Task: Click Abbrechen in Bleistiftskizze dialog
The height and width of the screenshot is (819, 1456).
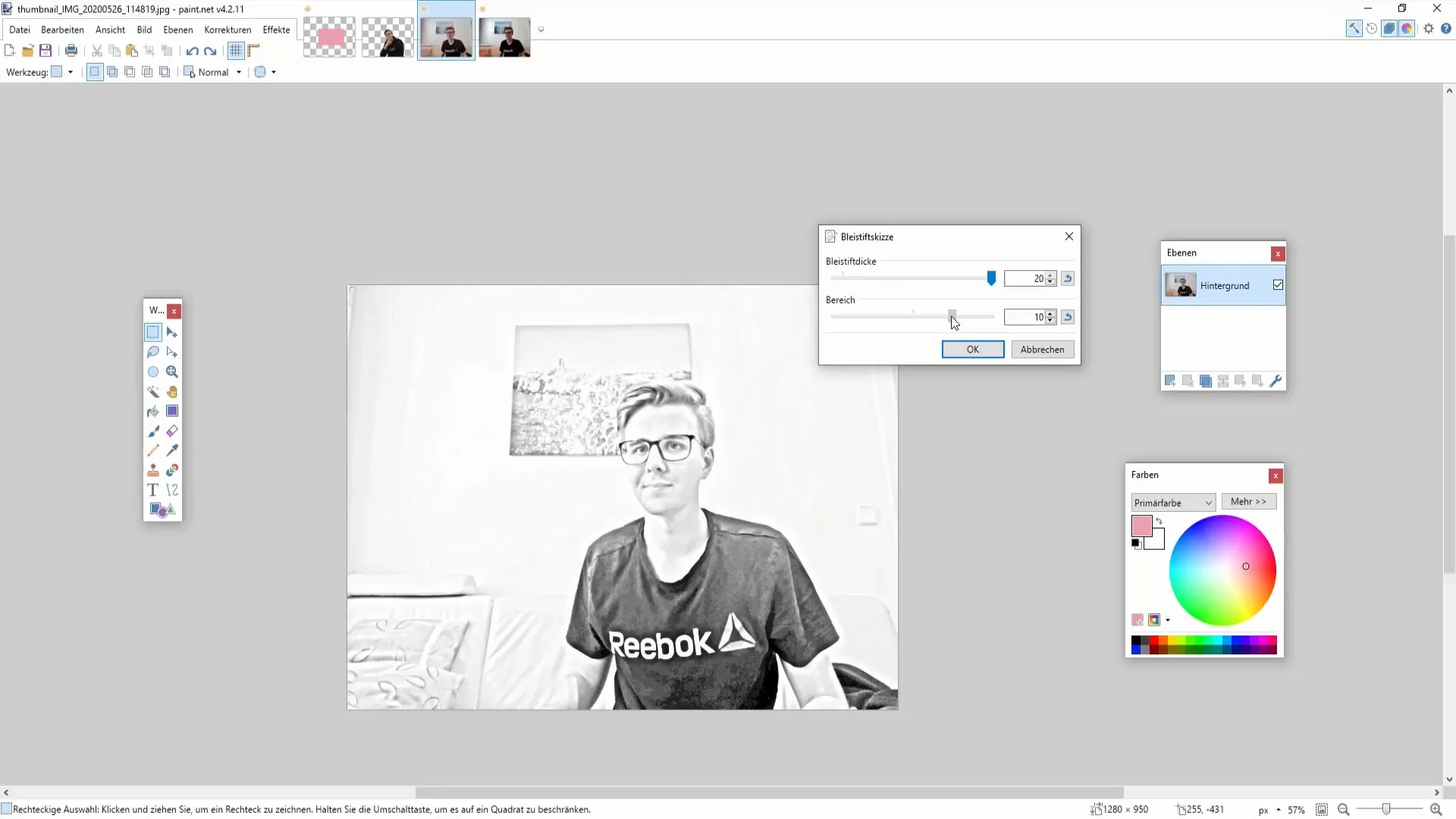Action: pos(1042,350)
